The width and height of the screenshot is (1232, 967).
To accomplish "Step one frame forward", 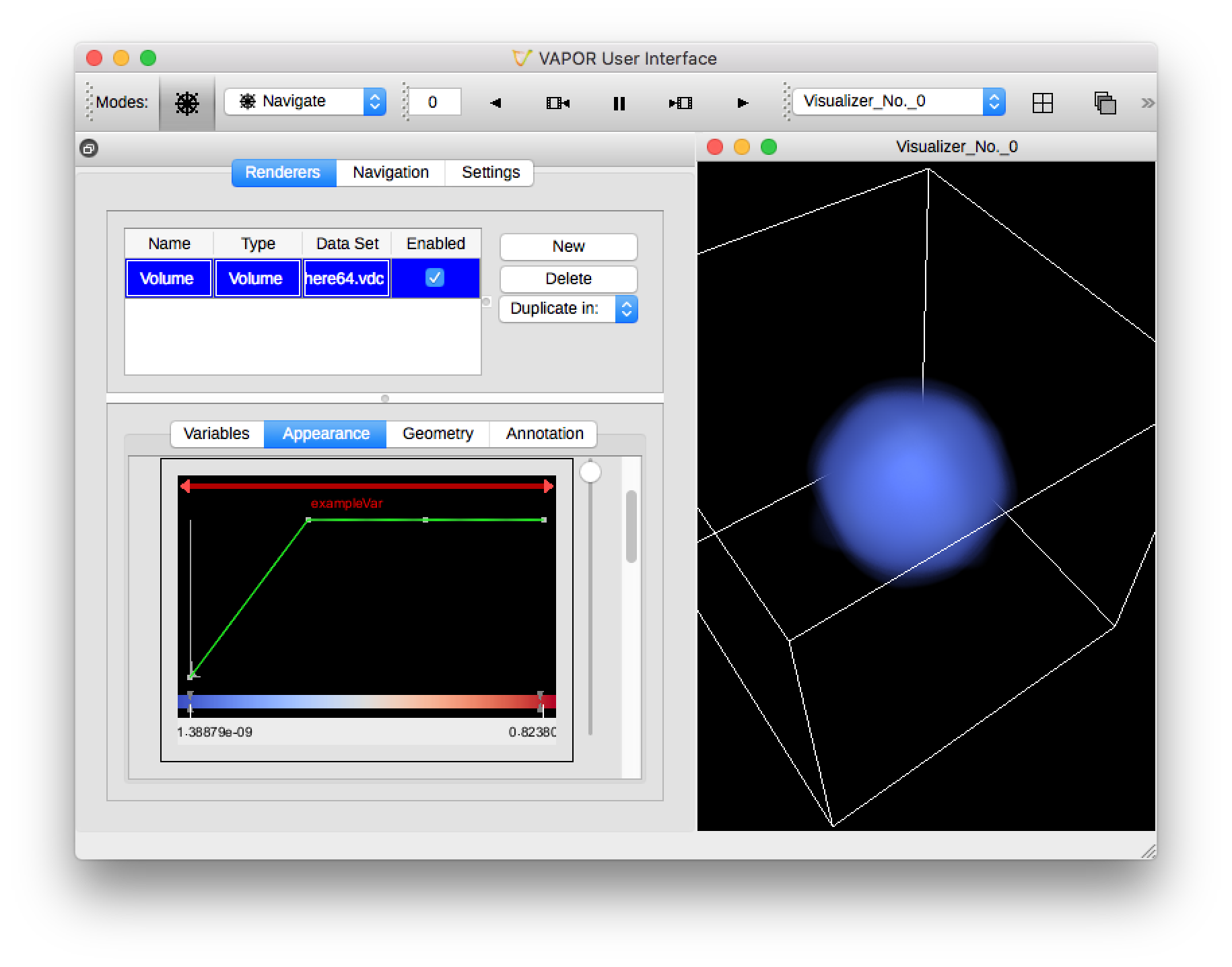I will [680, 103].
